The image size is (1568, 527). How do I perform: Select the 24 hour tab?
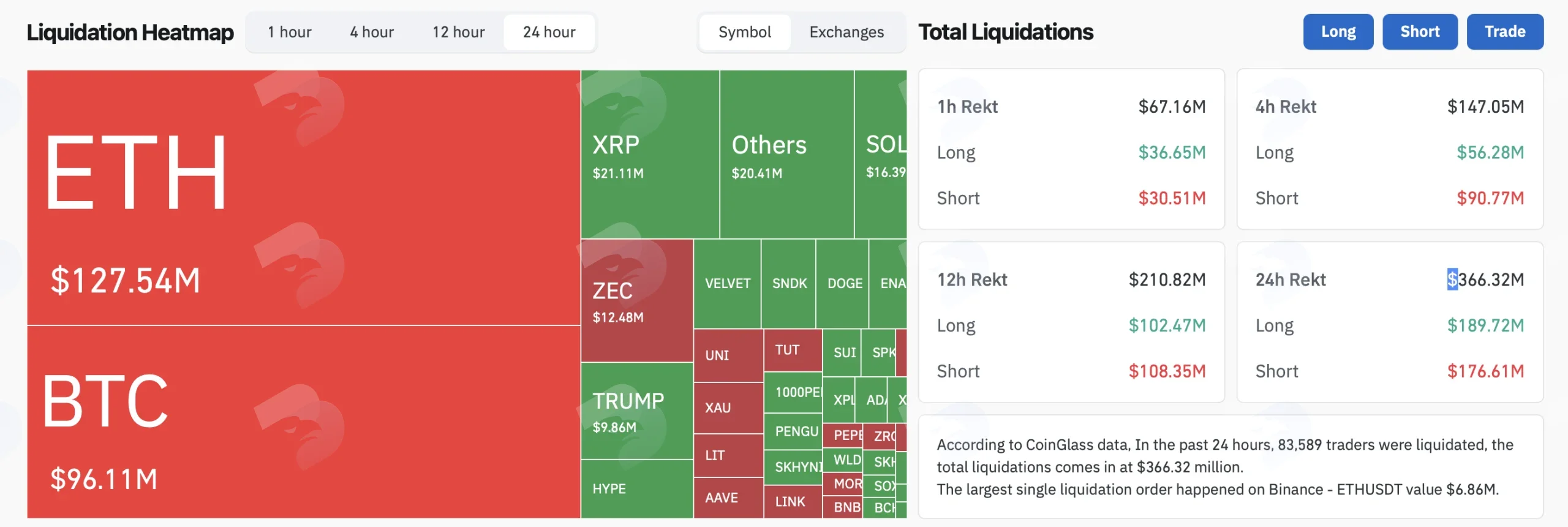pyautogui.click(x=549, y=32)
